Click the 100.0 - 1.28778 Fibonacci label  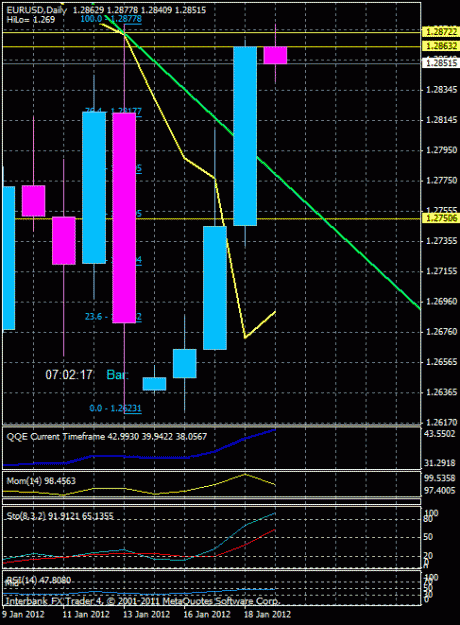coord(111,19)
